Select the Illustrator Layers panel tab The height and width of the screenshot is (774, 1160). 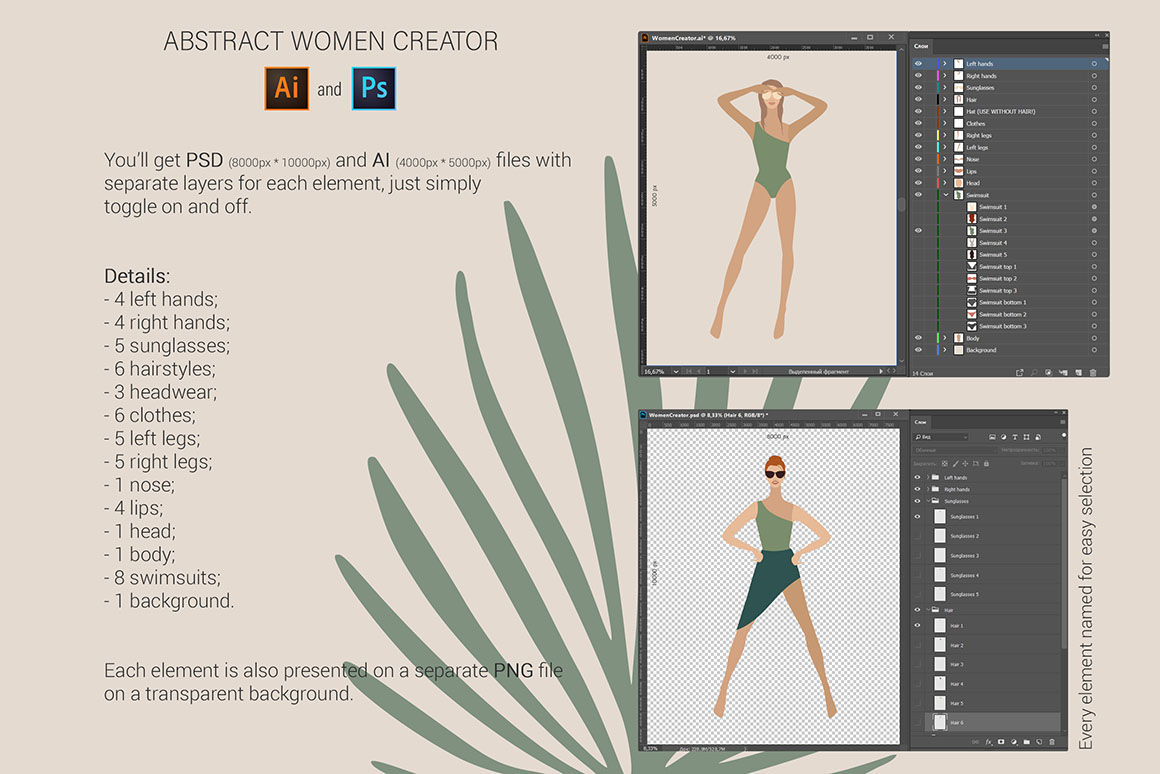coord(921,46)
